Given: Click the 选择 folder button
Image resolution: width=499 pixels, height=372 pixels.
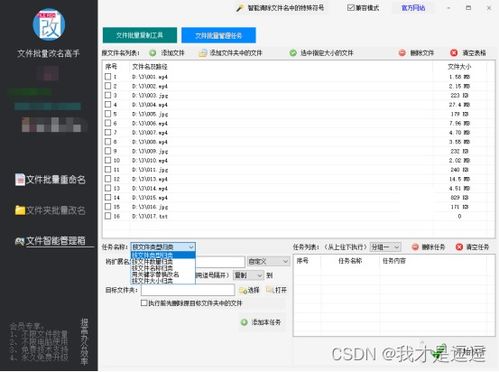Looking at the screenshot, I should pos(249,290).
